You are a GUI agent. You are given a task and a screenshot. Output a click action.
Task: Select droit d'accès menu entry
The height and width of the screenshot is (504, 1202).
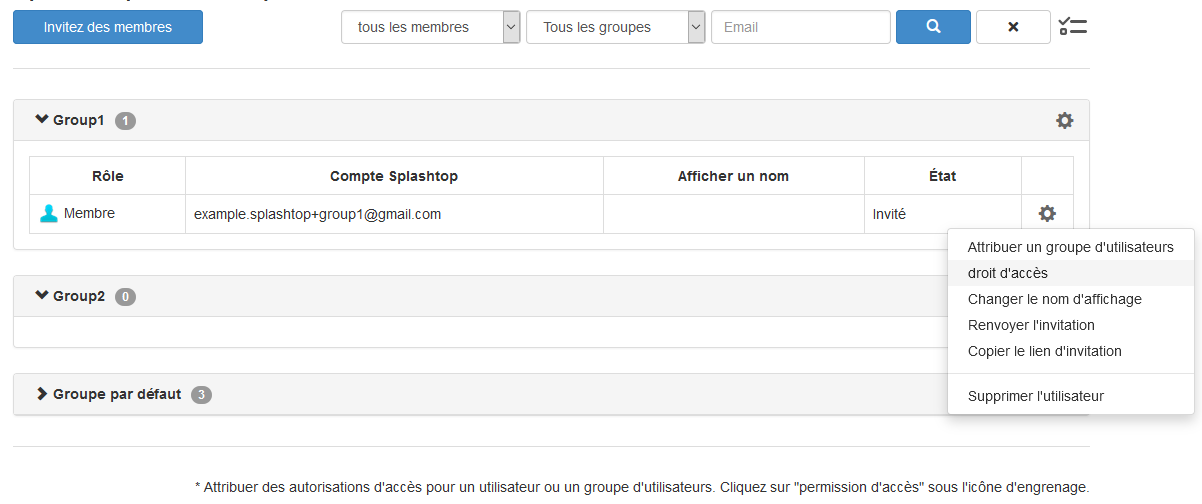(1071, 273)
